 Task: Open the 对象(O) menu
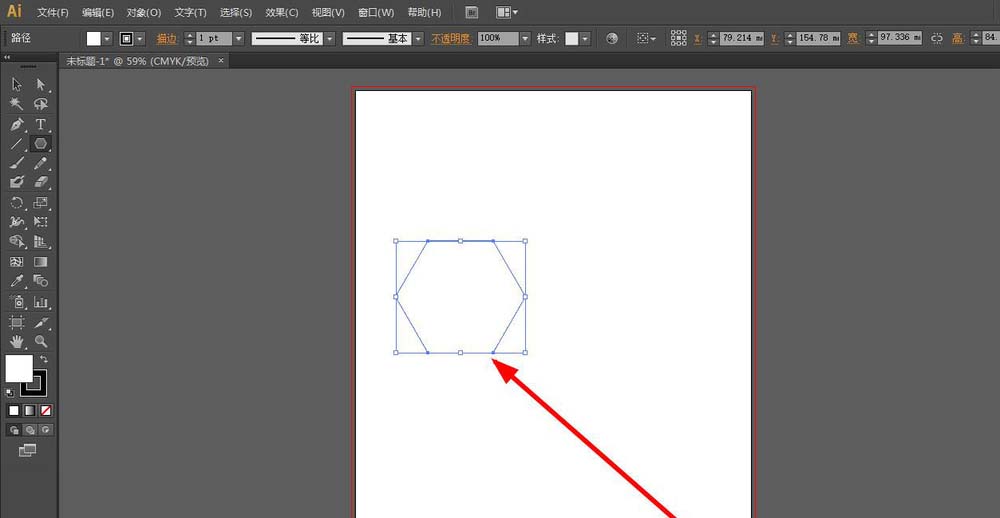pyautogui.click(x=144, y=12)
